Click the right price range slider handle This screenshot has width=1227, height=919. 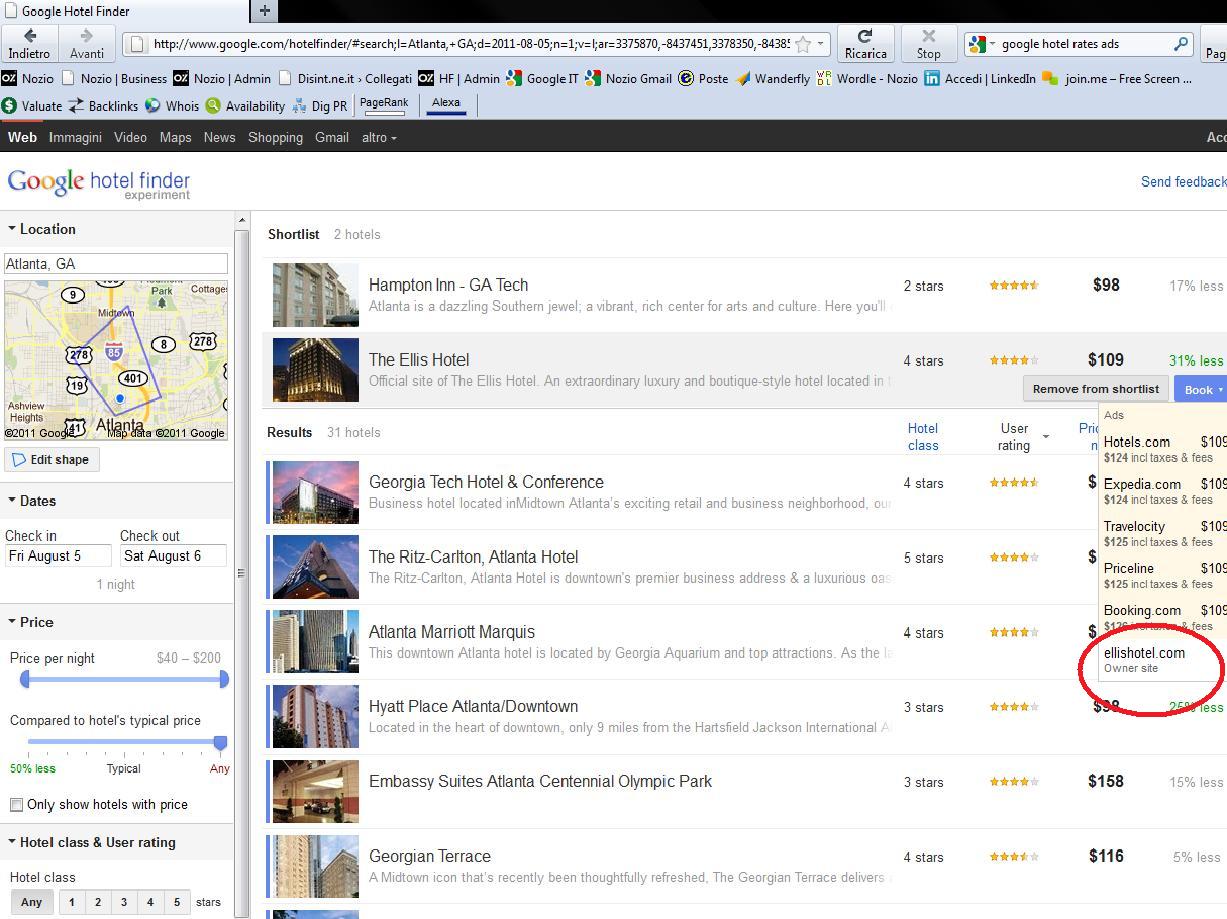tap(224, 680)
